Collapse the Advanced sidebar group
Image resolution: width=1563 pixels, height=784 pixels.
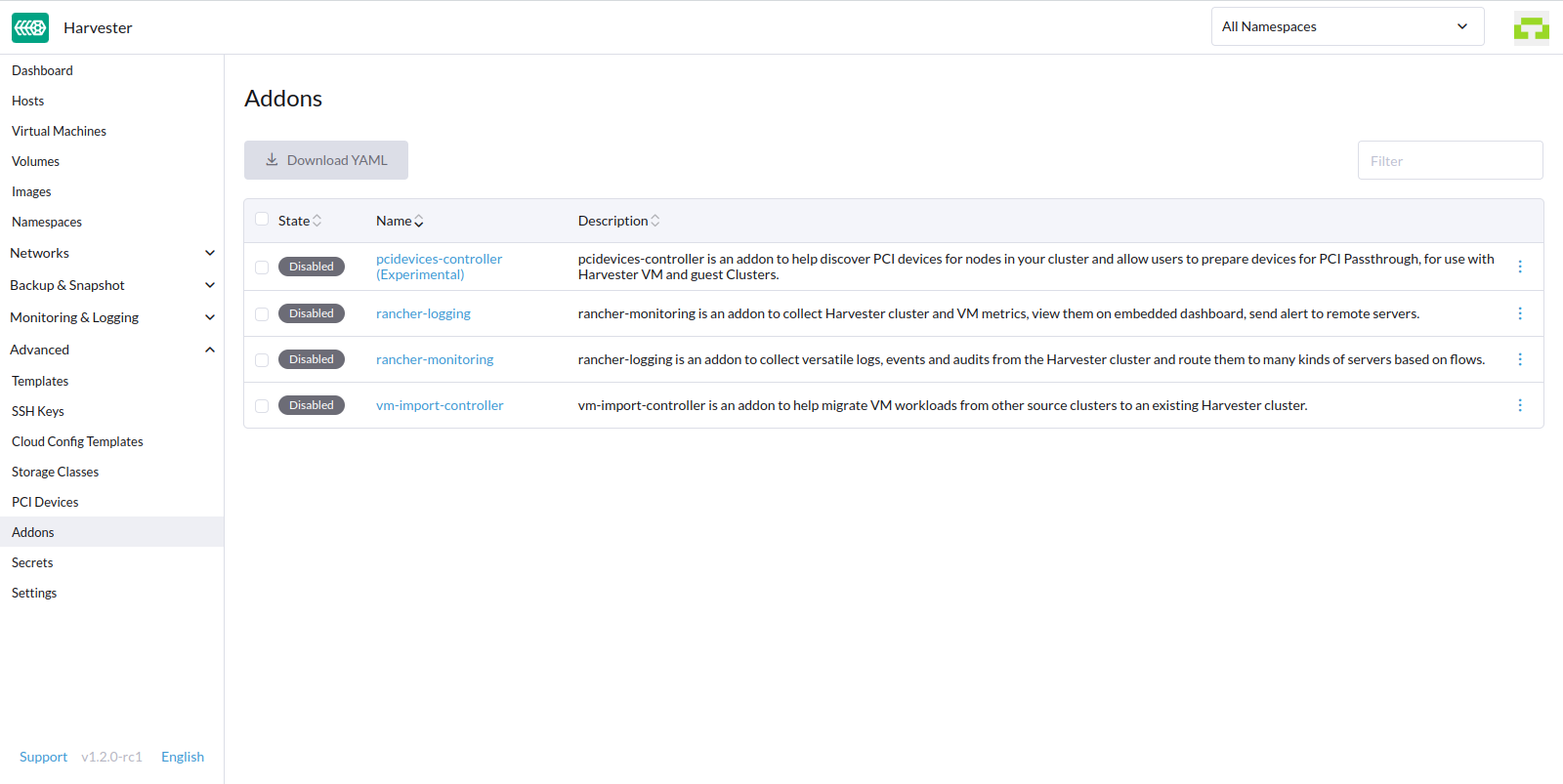(112, 350)
